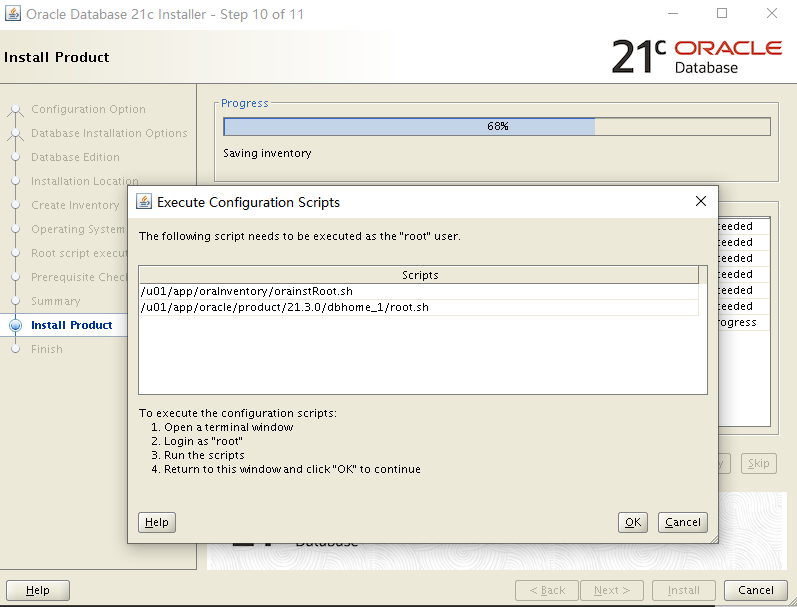Click OK in Execute Configuration Scripts dialog

632,522
